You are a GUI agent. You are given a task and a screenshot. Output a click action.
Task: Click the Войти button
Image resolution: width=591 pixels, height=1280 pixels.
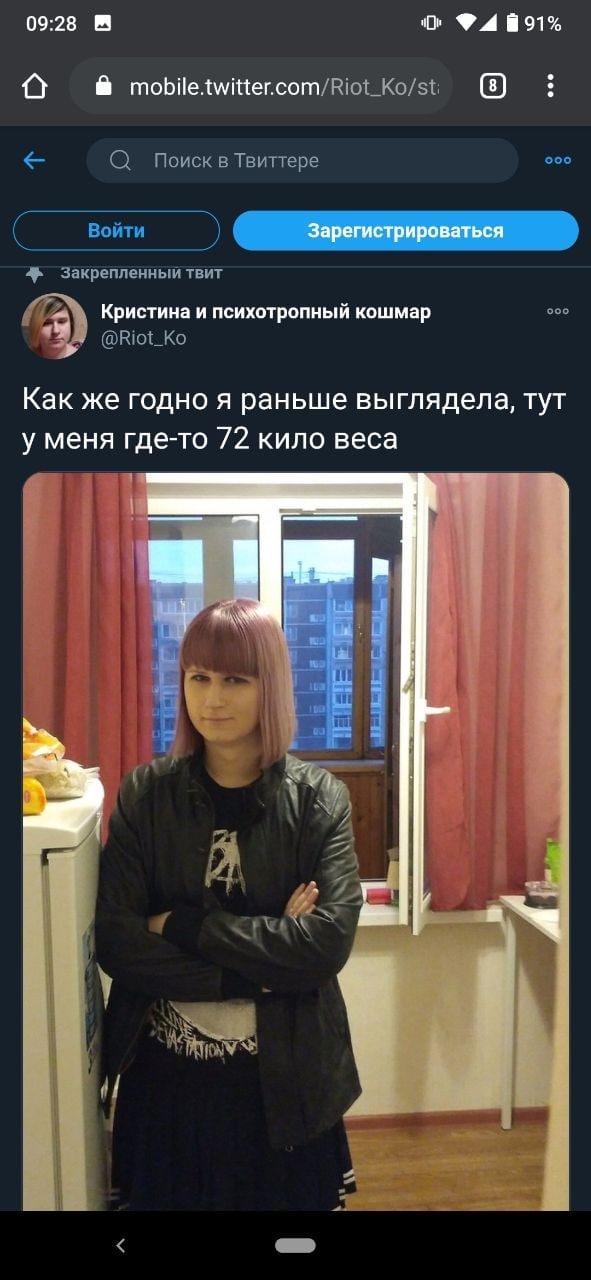pos(116,230)
